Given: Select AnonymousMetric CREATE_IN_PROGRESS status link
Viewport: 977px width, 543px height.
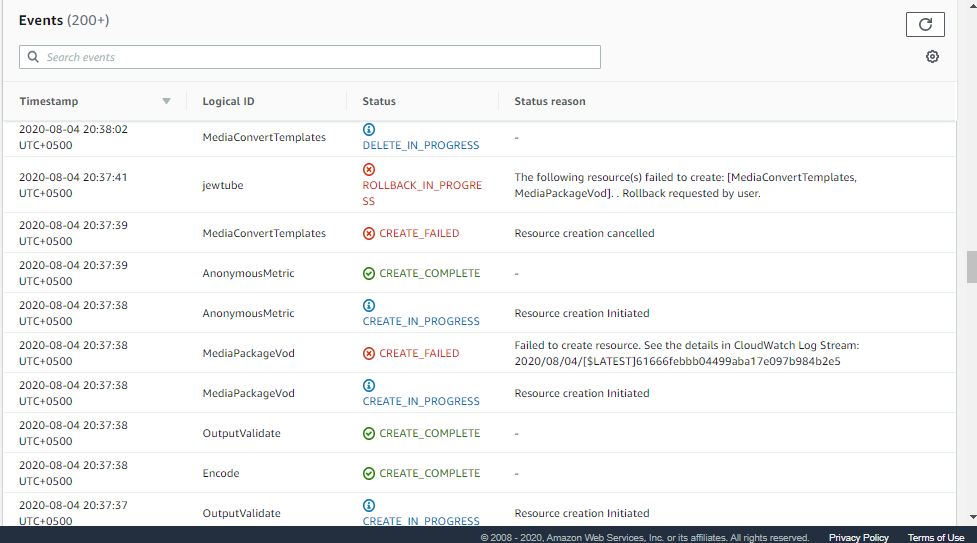Looking at the screenshot, I should point(421,321).
